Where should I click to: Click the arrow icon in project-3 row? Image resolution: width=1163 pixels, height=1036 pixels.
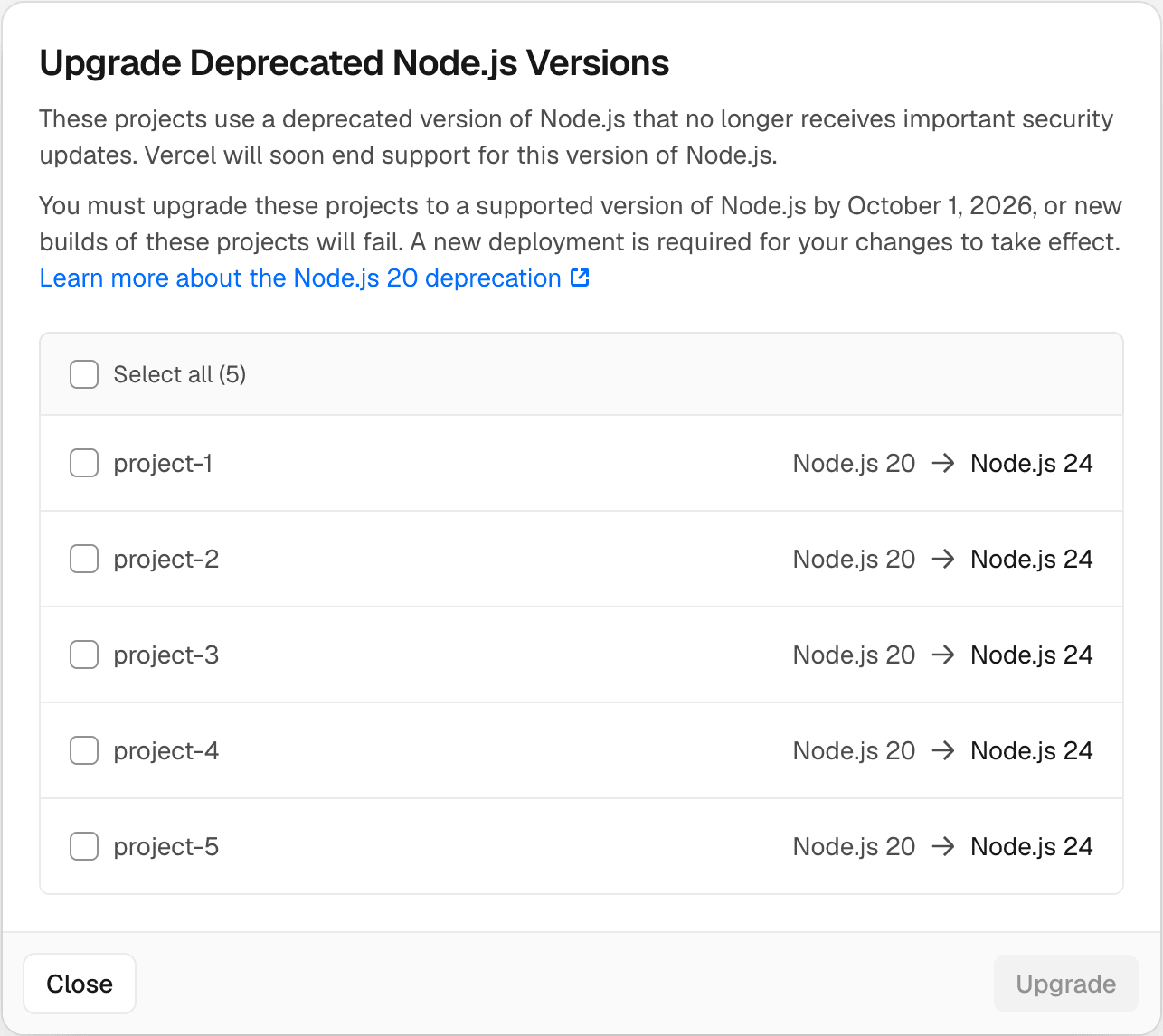click(943, 655)
